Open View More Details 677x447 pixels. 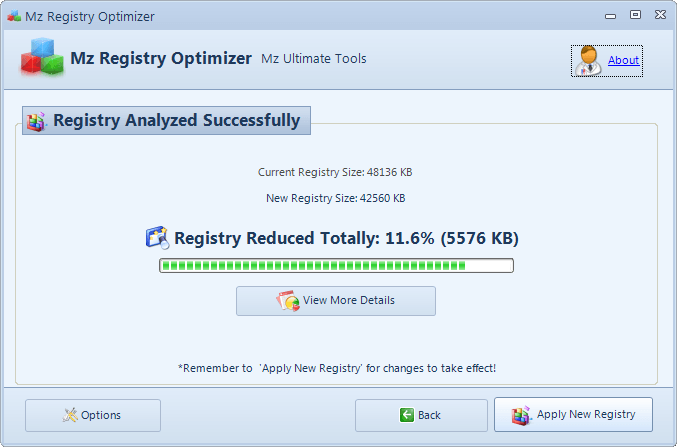(x=335, y=301)
